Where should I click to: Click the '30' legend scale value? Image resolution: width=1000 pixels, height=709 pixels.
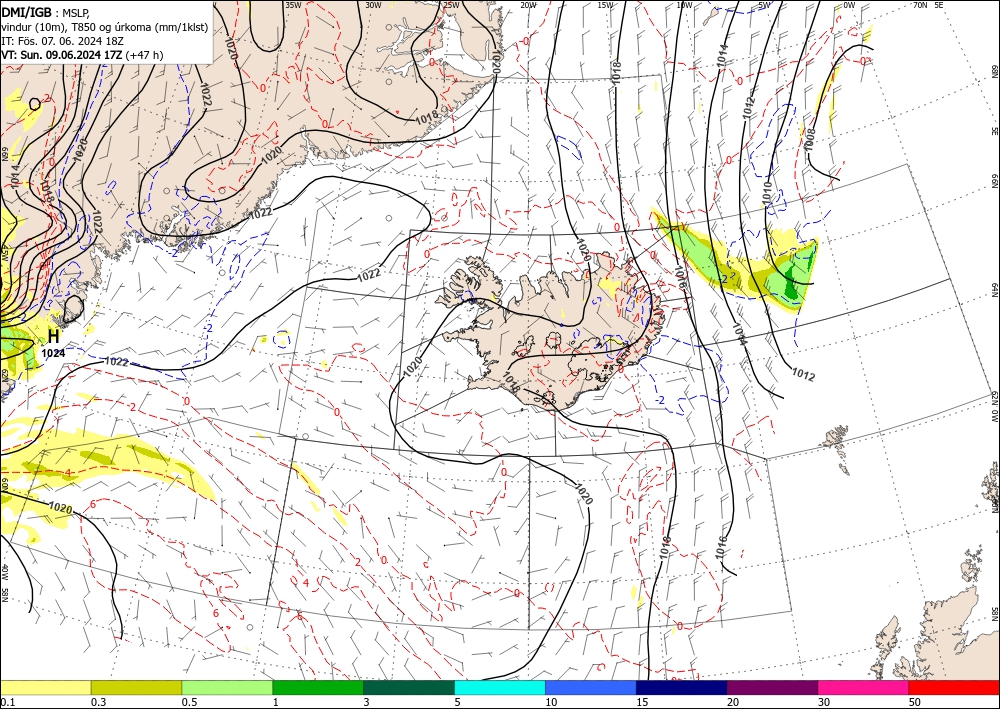823,702
